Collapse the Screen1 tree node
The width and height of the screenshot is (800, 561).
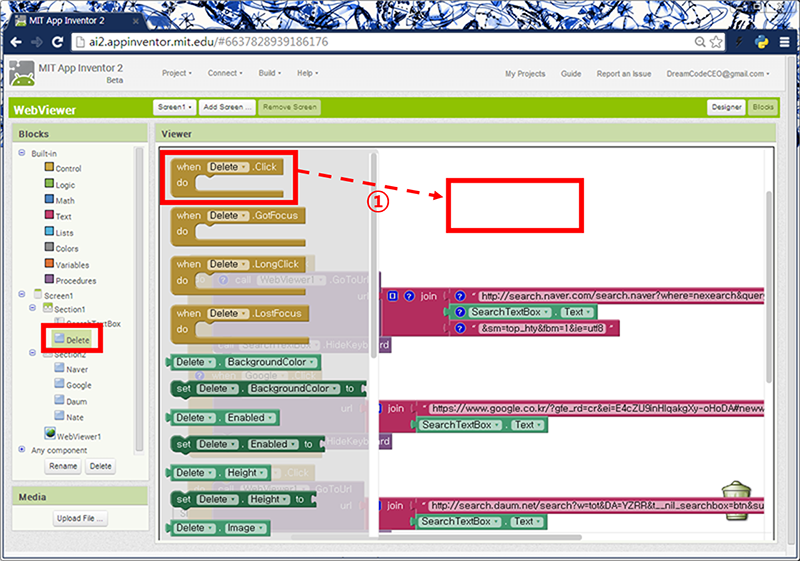pyautogui.click(x=21, y=294)
